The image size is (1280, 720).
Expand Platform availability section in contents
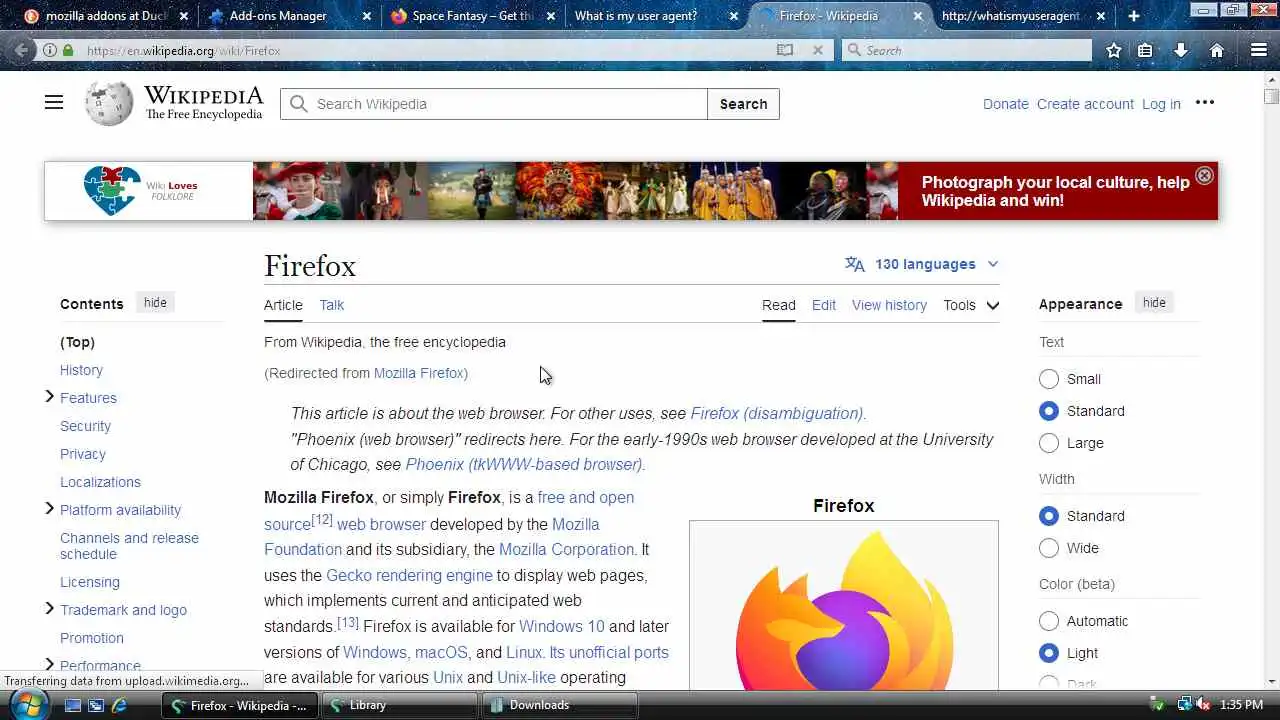(49, 509)
